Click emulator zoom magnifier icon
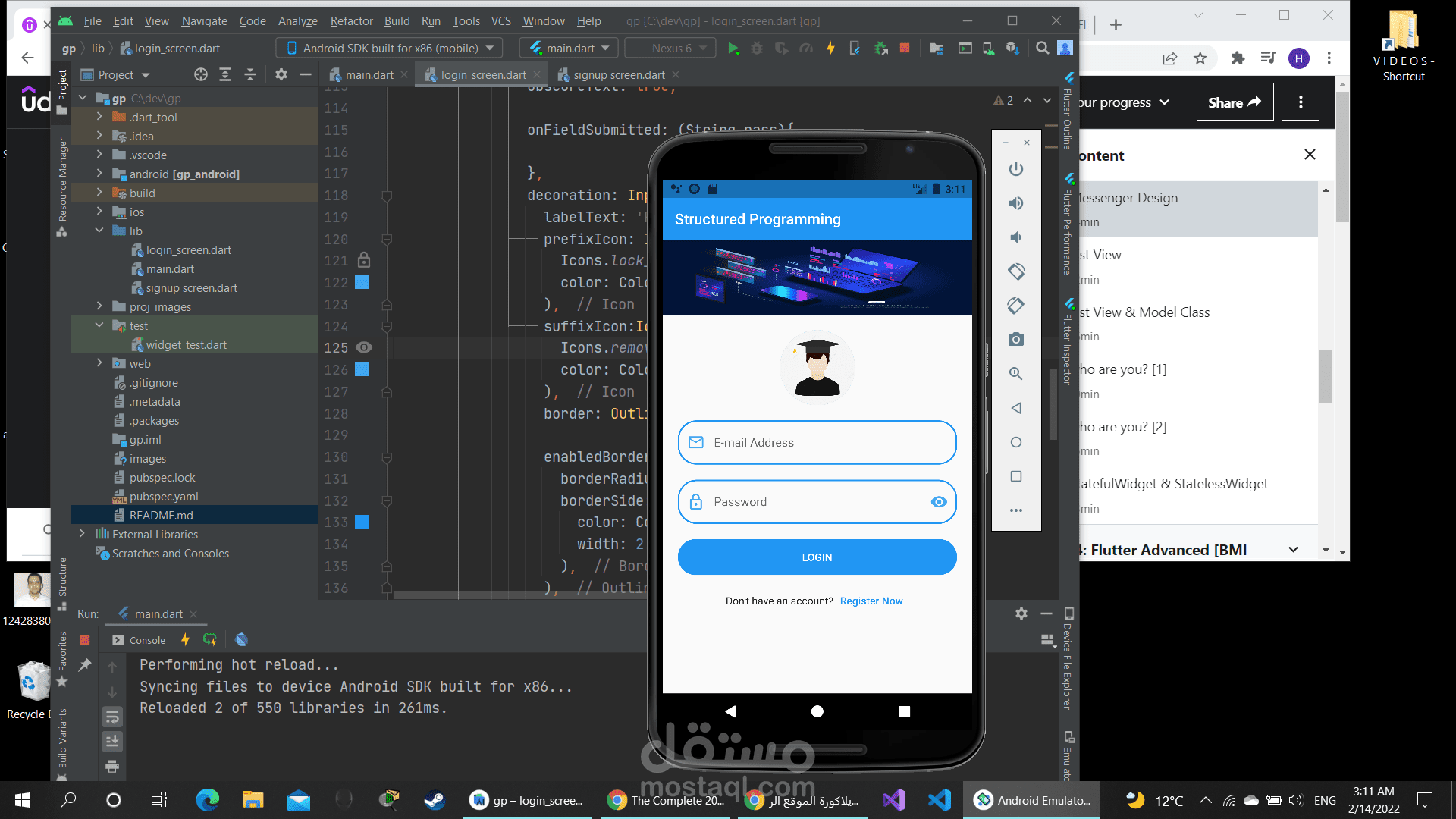This screenshot has width=1456, height=819. 1016,374
